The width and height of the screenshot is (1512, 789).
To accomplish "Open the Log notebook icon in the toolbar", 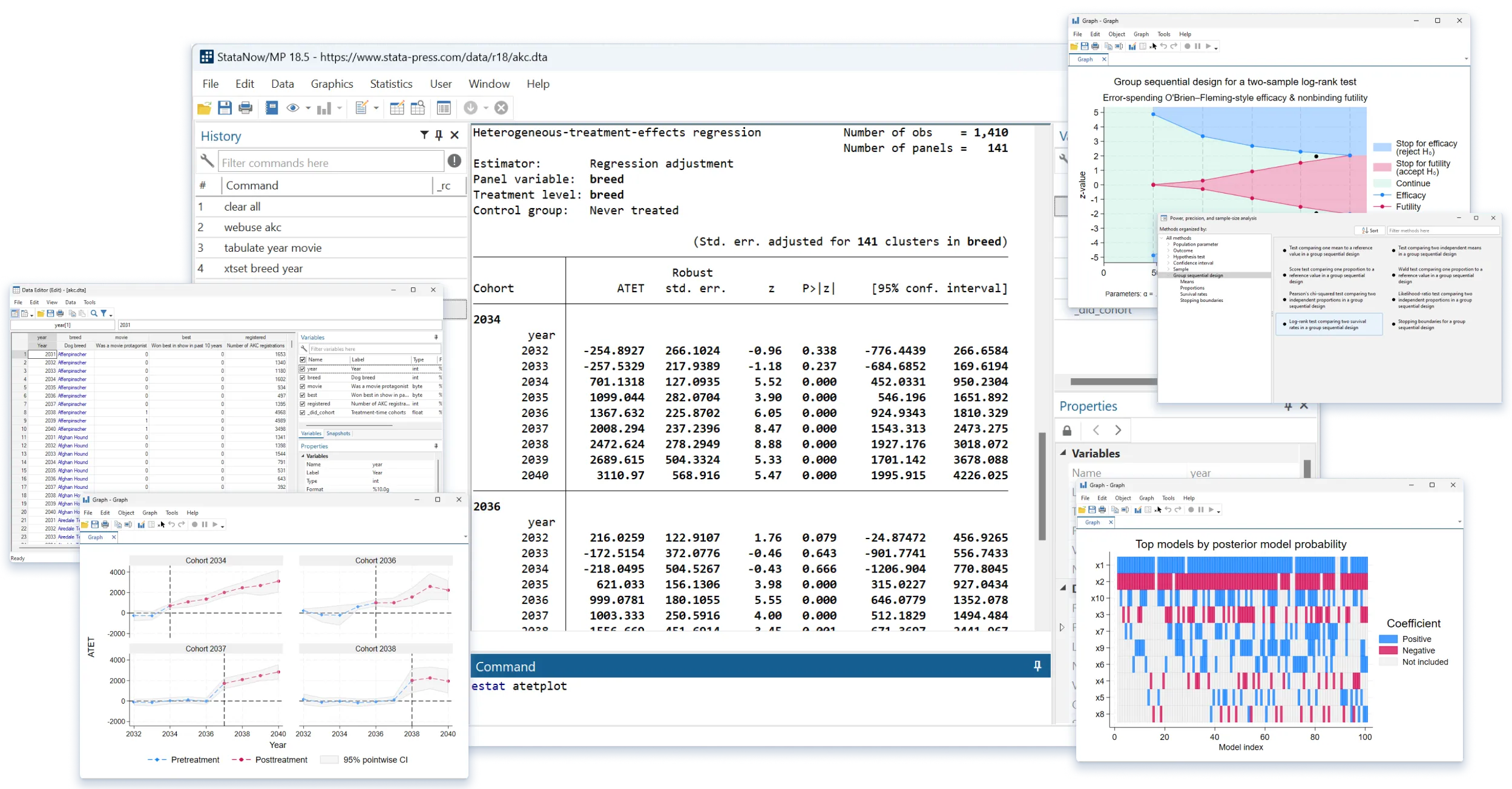I will pos(271,108).
